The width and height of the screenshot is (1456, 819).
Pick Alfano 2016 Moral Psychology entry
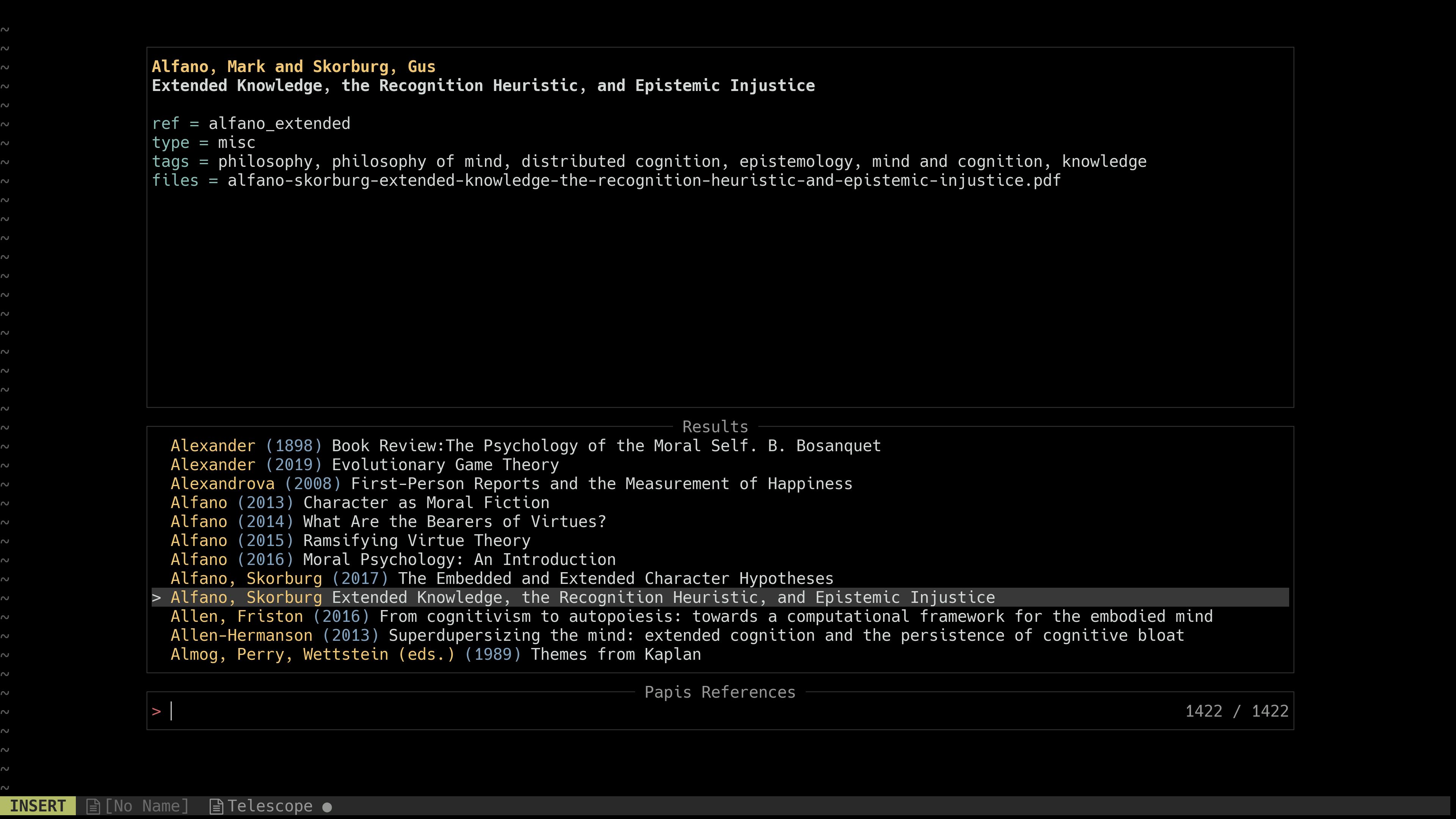coord(393,560)
